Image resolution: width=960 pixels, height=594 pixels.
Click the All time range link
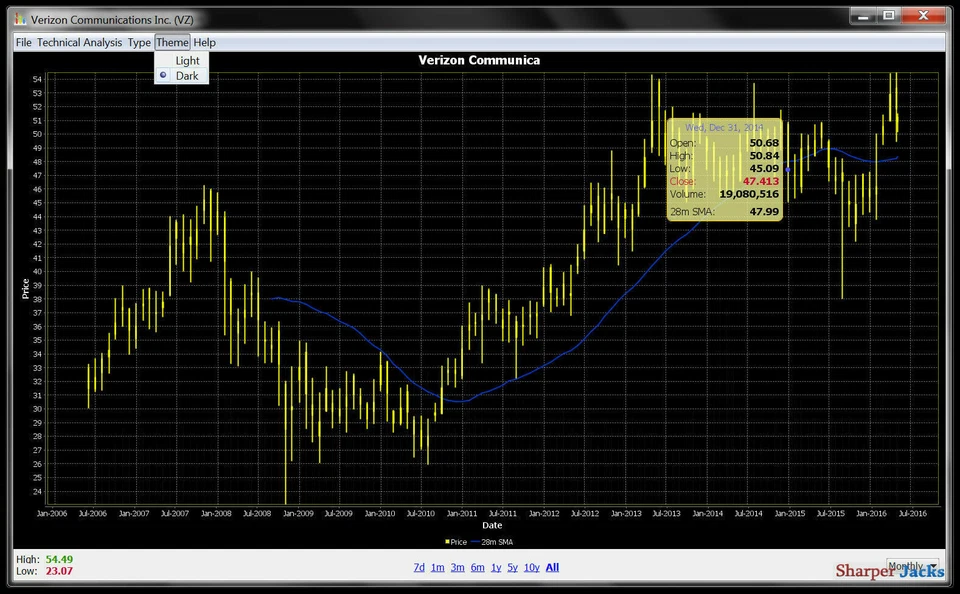click(551, 567)
